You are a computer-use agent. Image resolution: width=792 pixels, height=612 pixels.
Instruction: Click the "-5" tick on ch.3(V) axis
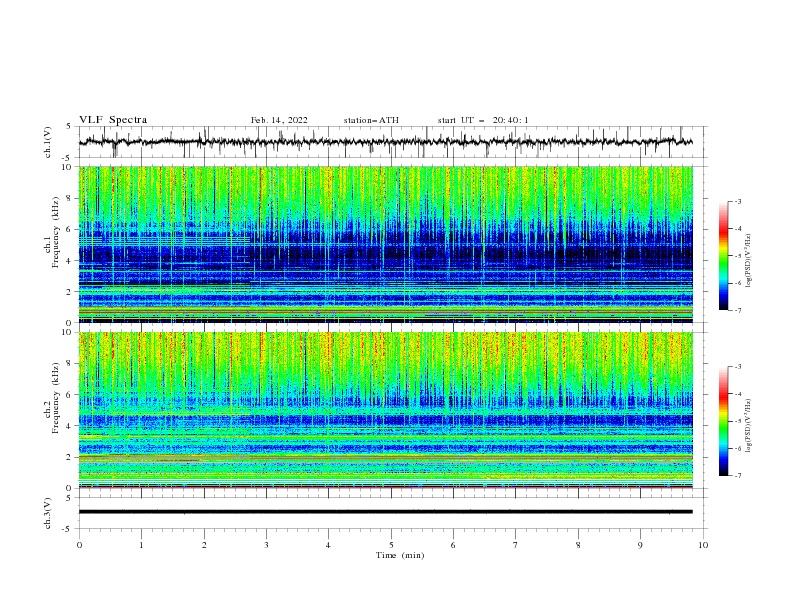tap(68, 529)
